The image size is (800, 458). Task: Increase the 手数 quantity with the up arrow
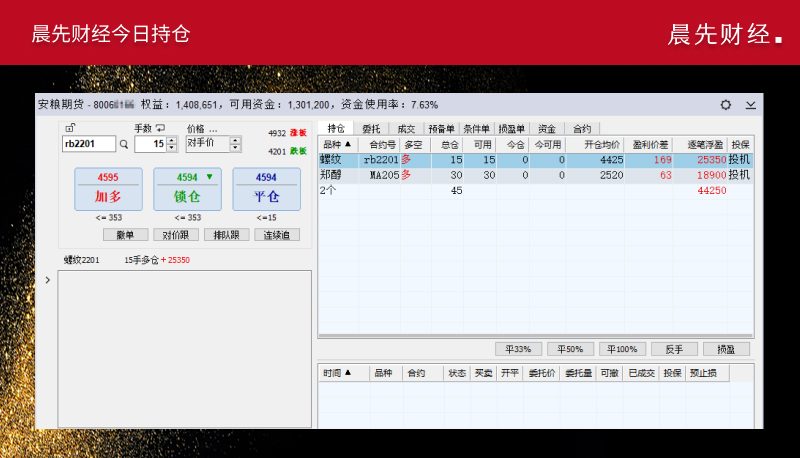pyautogui.click(x=171, y=140)
